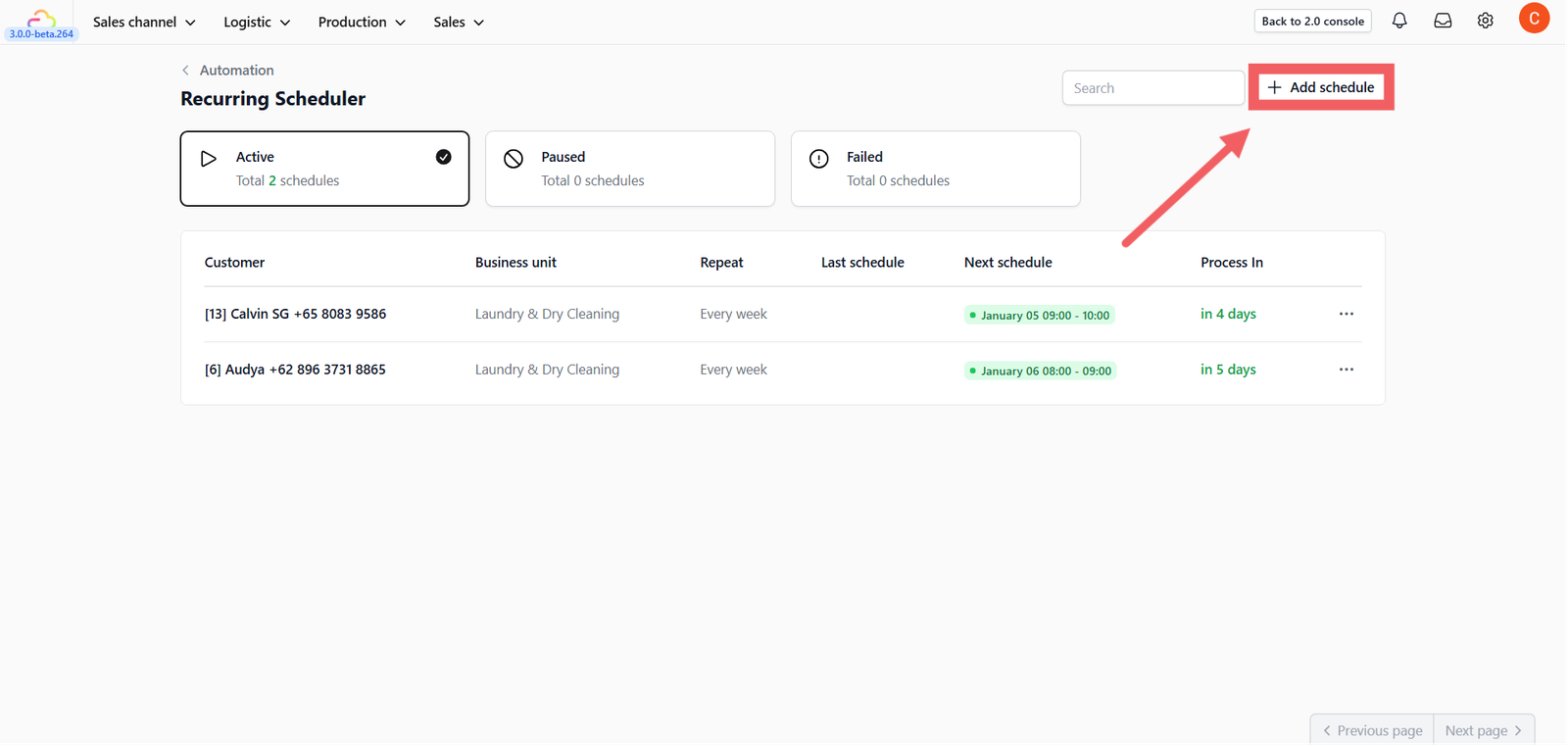Screen dimensions: 1568x746
Task: Expand the Sales menu
Action: pos(459,22)
